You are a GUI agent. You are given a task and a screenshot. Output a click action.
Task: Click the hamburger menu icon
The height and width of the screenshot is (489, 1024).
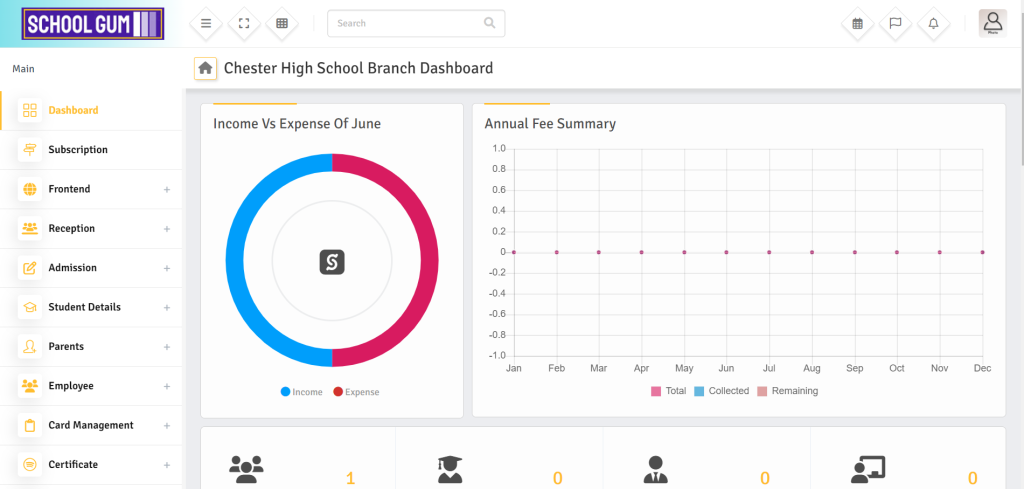(206, 23)
